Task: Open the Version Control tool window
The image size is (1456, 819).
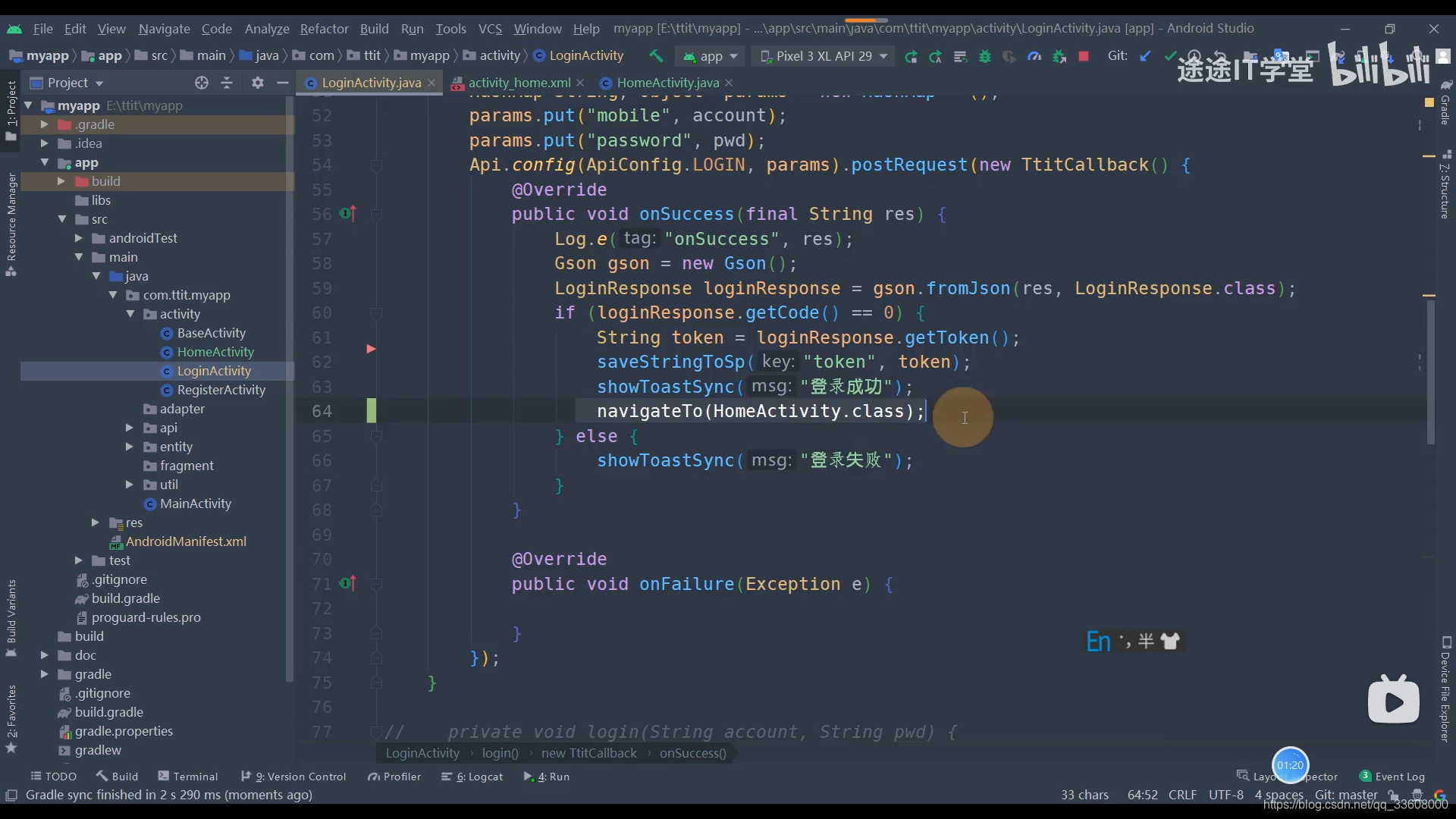Action: (293, 777)
